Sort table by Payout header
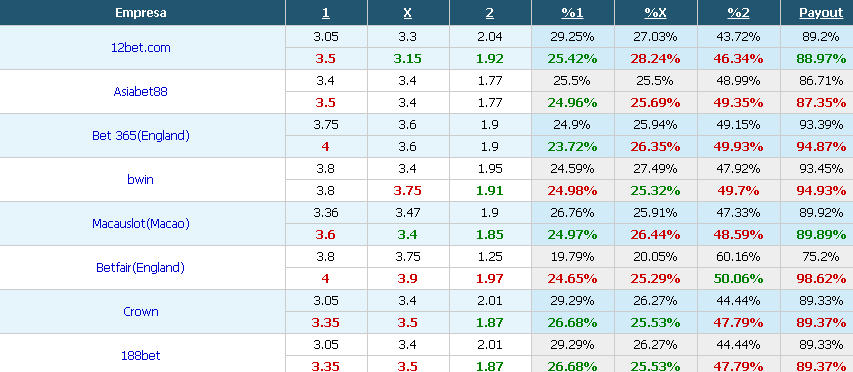The height and width of the screenshot is (372, 853). [821, 13]
